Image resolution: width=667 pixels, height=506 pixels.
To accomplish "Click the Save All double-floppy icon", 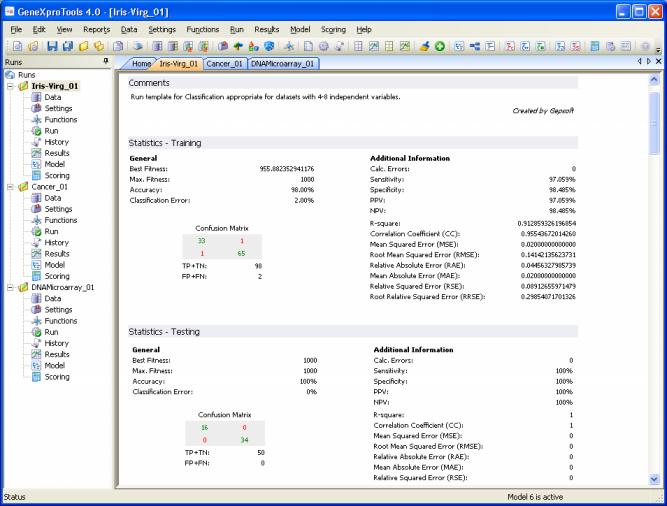I will coord(68,46).
